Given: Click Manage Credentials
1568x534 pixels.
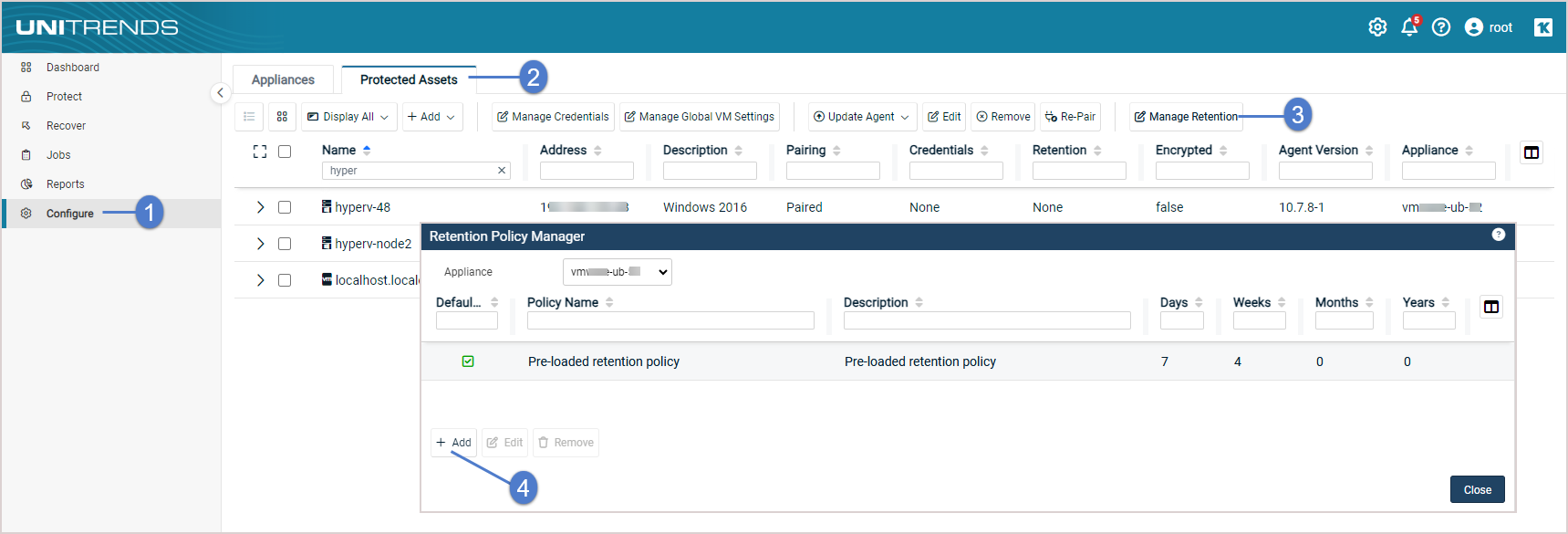Looking at the screenshot, I should 553,117.
